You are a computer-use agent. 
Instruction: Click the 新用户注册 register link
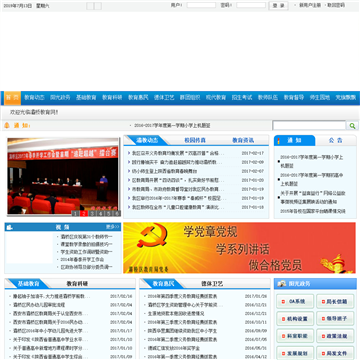310,5
